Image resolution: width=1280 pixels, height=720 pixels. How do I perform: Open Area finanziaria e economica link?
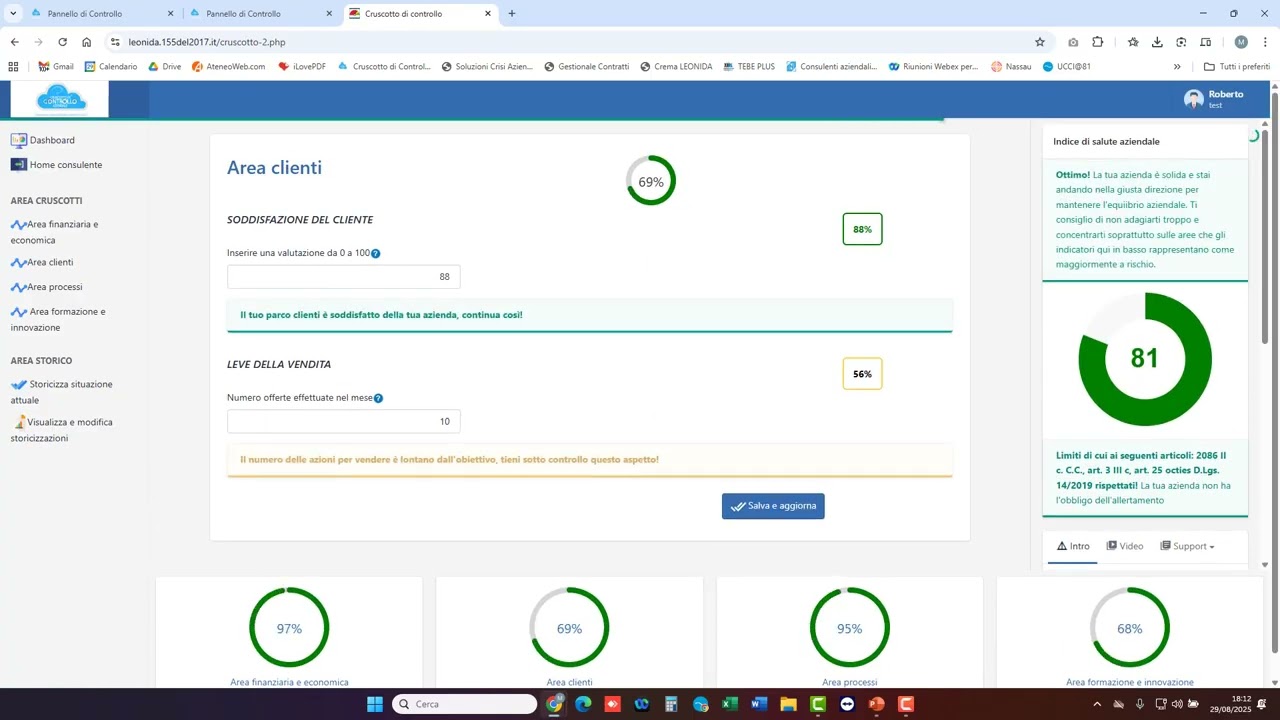coord(62,225)
